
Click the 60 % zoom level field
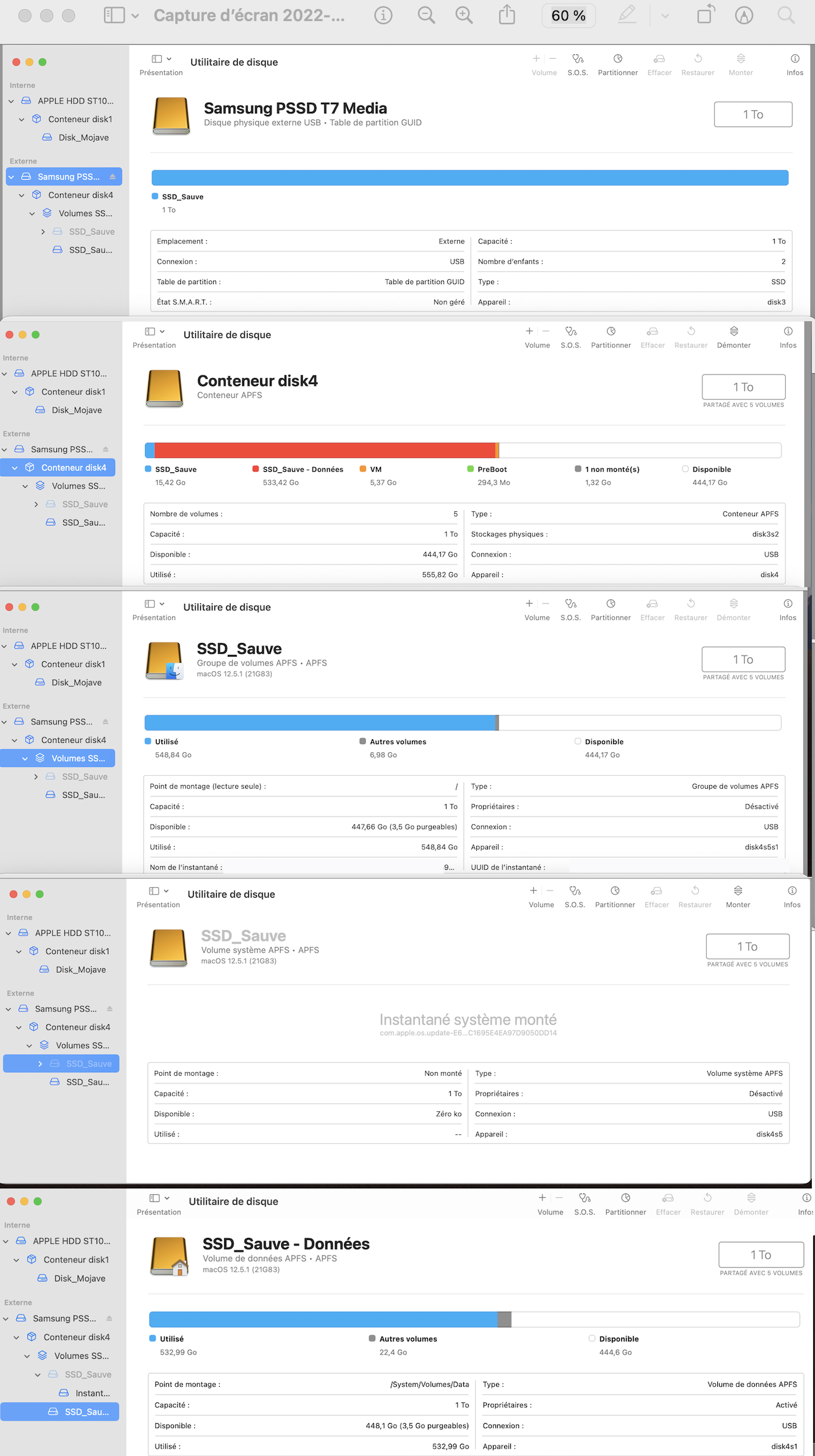[x=568, y=16]
